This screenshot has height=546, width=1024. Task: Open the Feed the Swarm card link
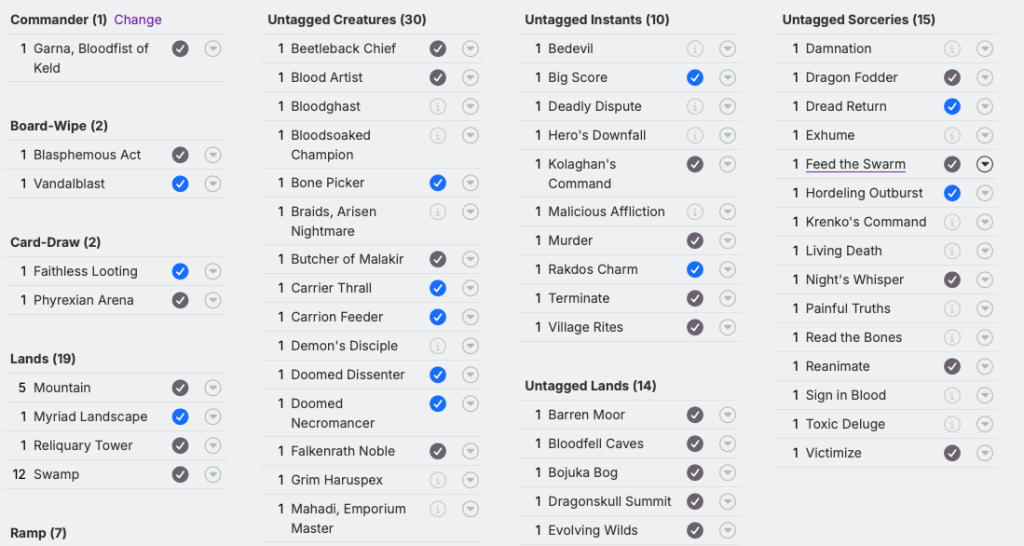point(855,165)
